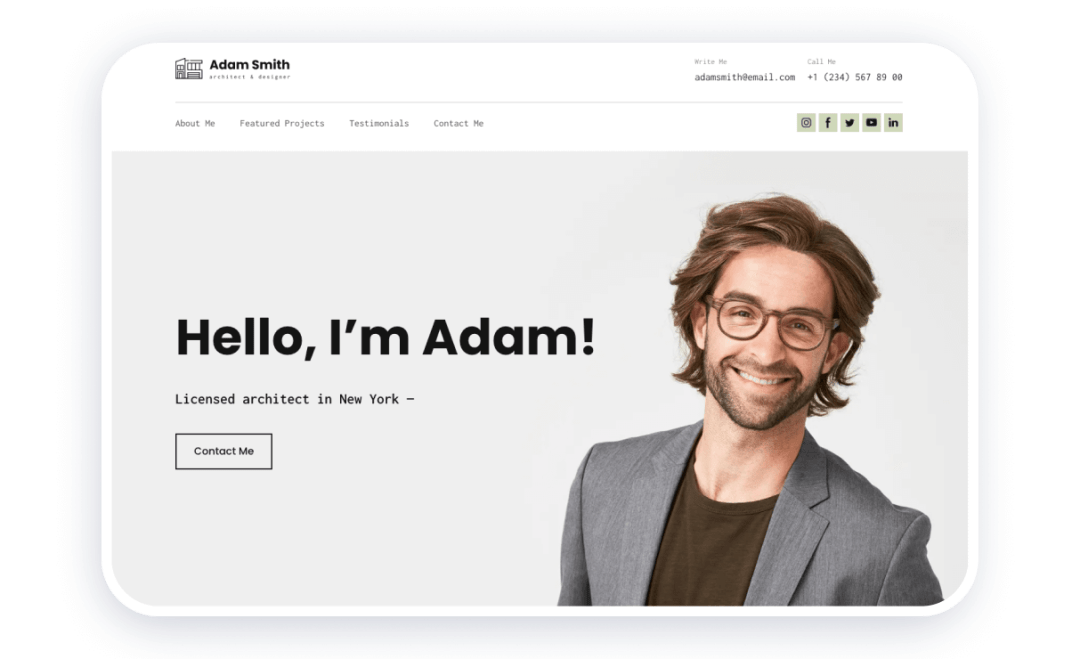
Task: Open Contact Me from the navigation menu
Action: coord(458,123)
